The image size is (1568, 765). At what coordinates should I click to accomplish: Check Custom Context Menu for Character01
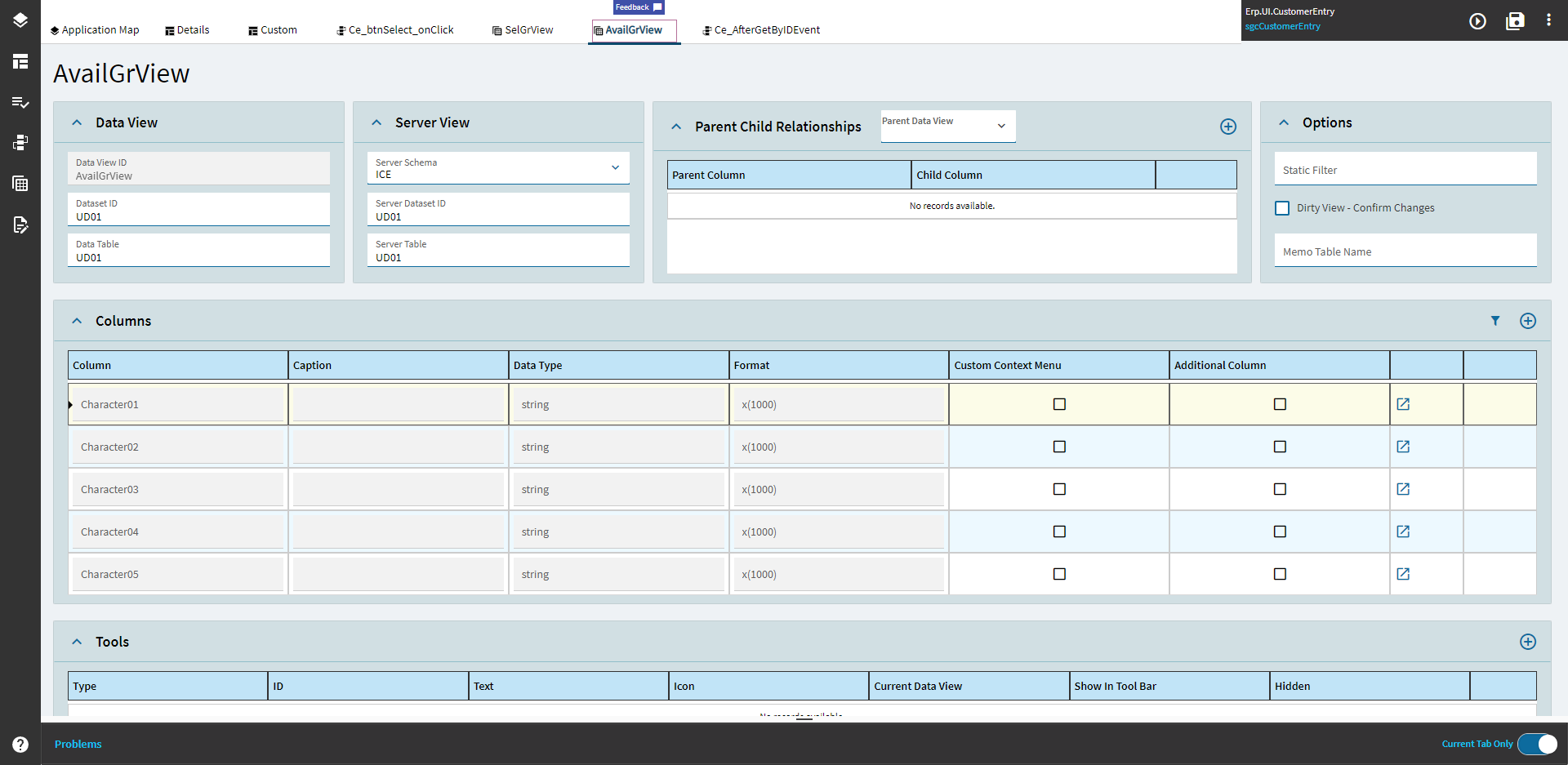[x=1059, y=404]
